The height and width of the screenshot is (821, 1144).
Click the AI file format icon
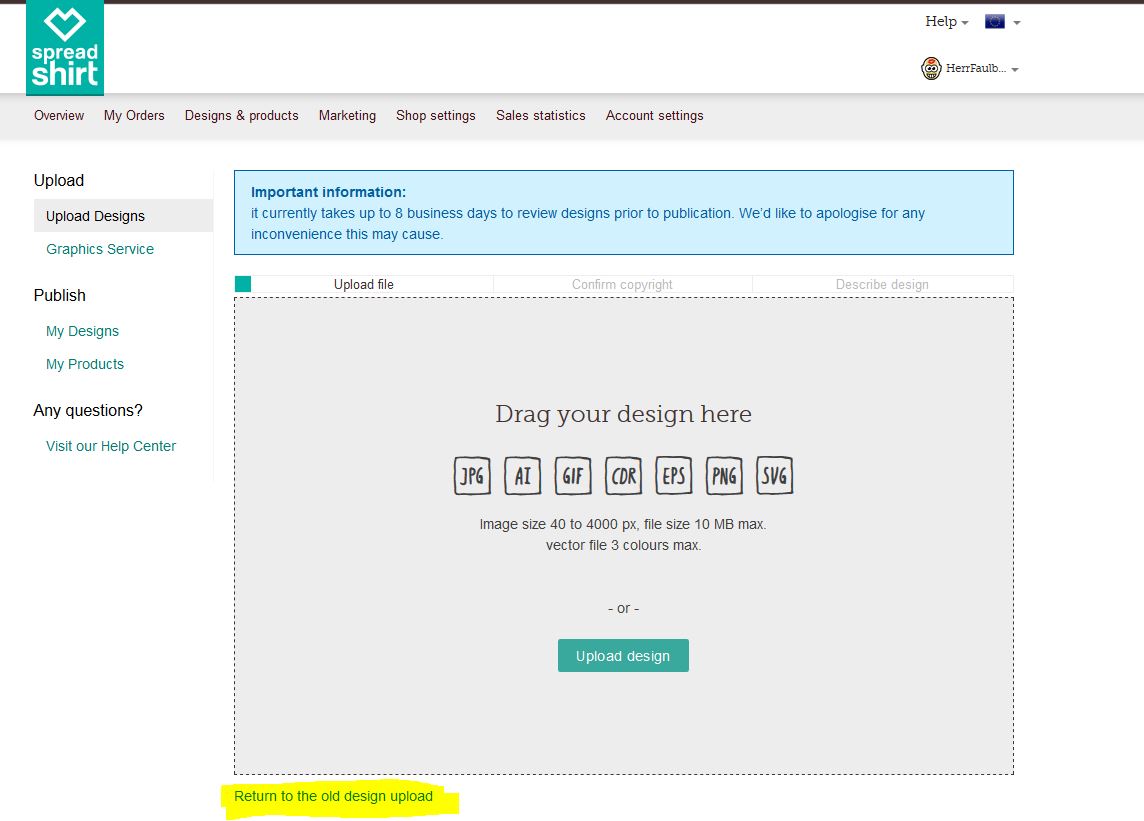522,476
